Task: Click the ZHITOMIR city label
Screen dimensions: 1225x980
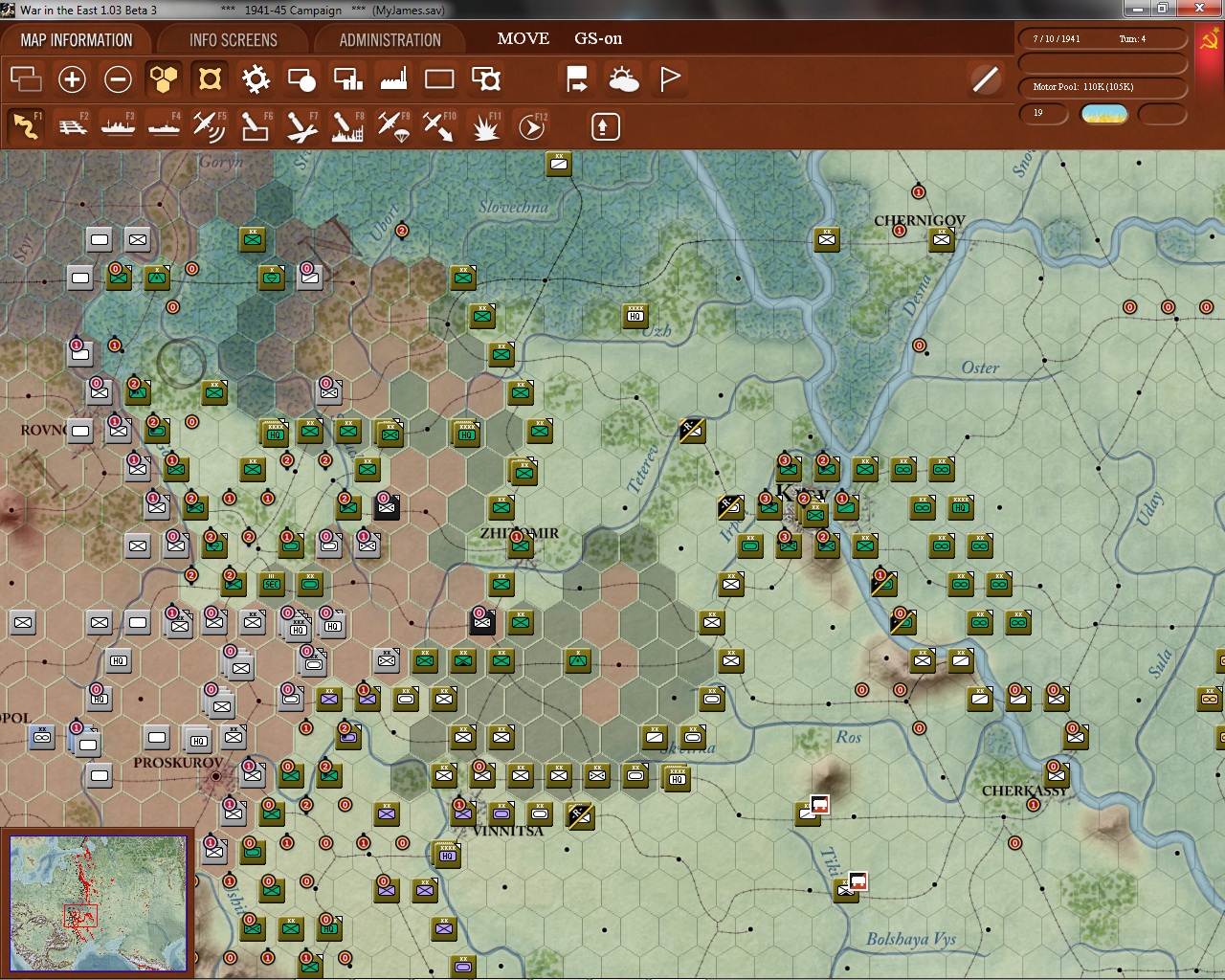Action: point(520,533)
